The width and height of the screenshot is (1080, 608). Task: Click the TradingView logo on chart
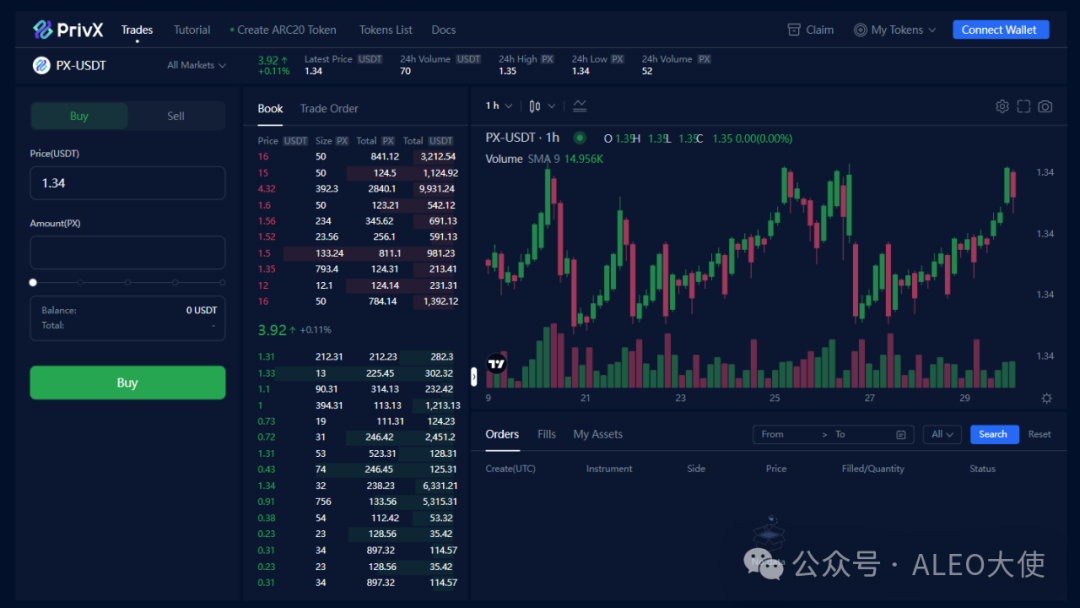[x=497, y=364]
